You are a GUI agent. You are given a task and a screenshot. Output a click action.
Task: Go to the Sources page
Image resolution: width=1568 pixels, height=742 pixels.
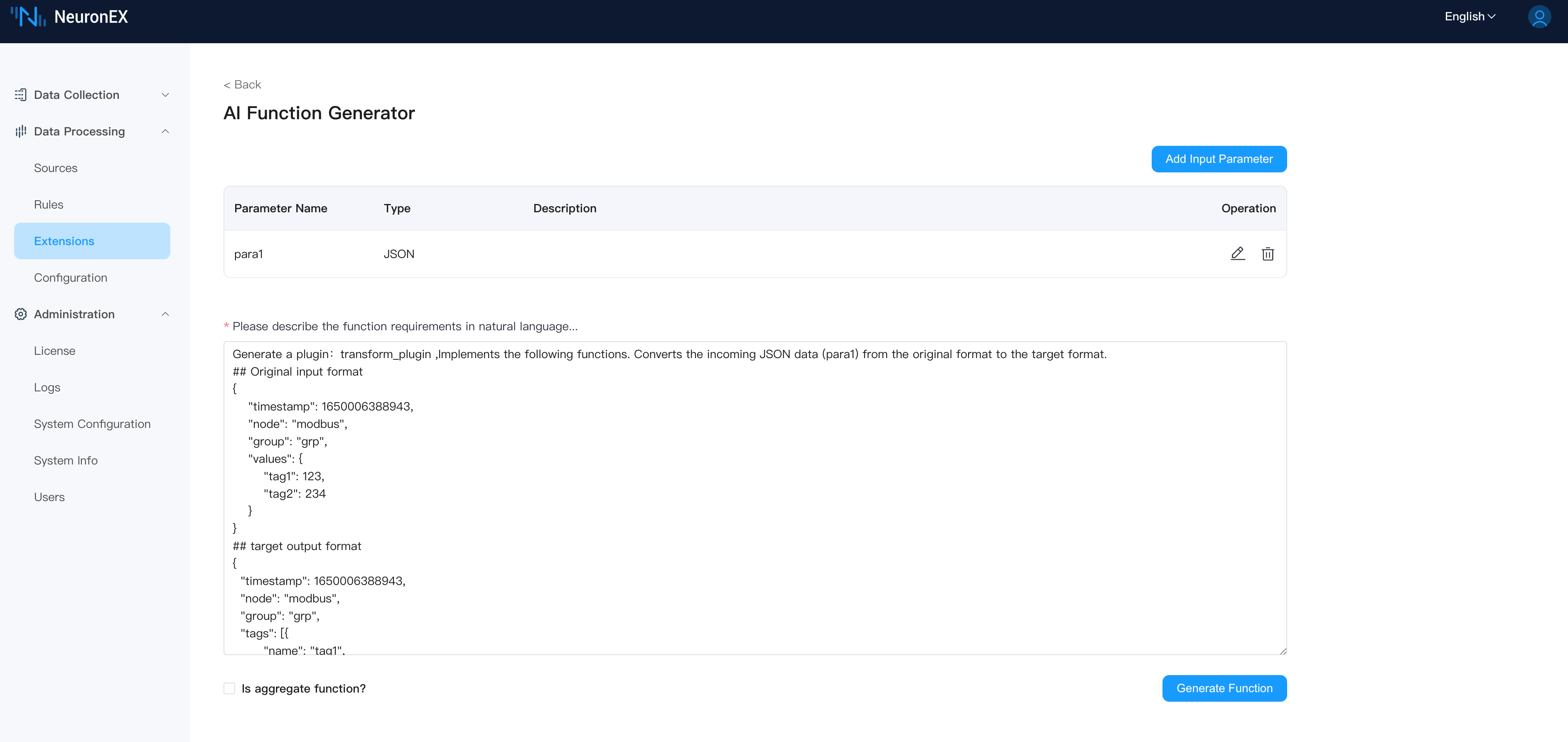pyautogui.click(x=55, y=168)
